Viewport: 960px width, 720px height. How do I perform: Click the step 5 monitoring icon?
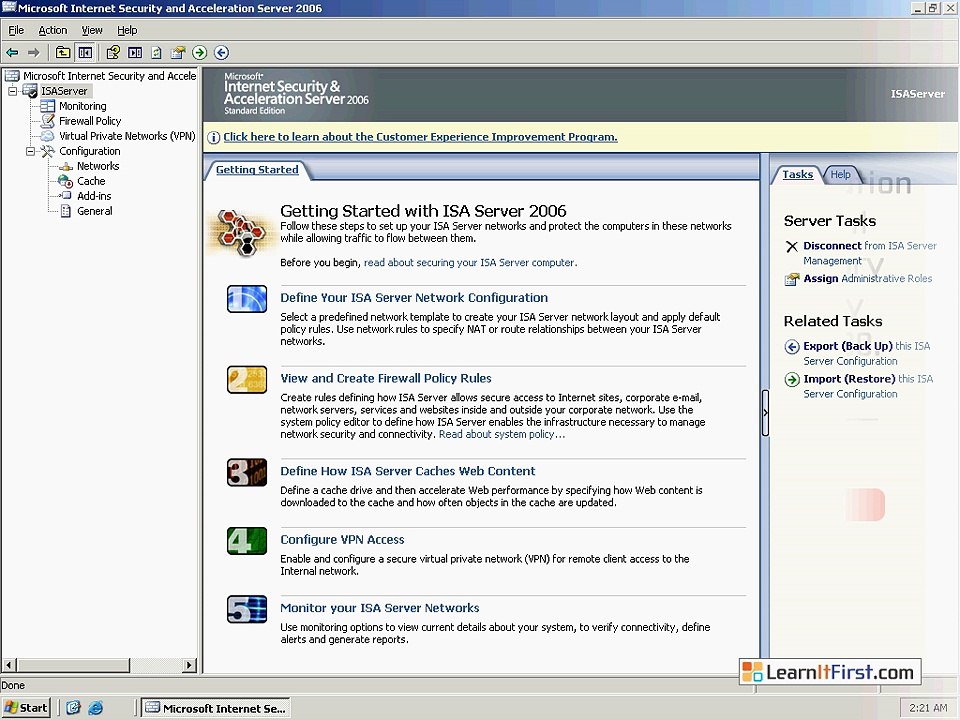pyautogui.click(x=247, y=609)
